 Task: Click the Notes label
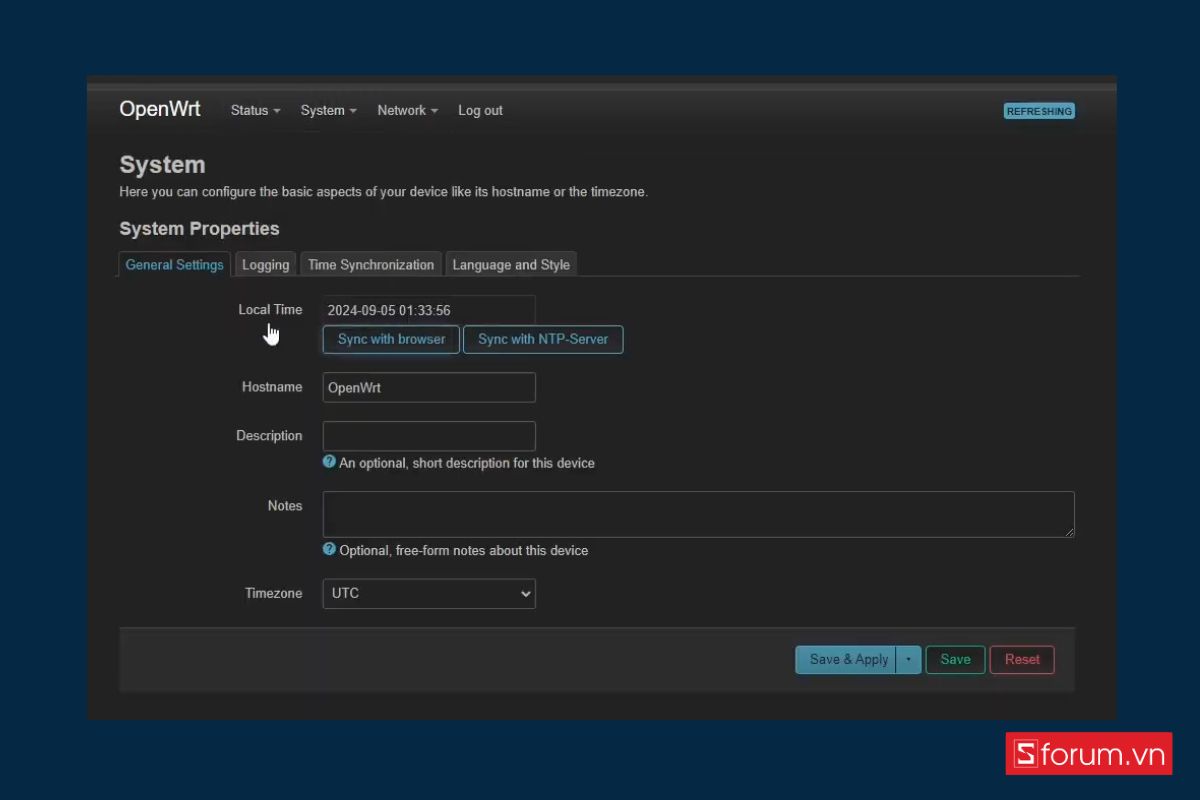[285, 506]
